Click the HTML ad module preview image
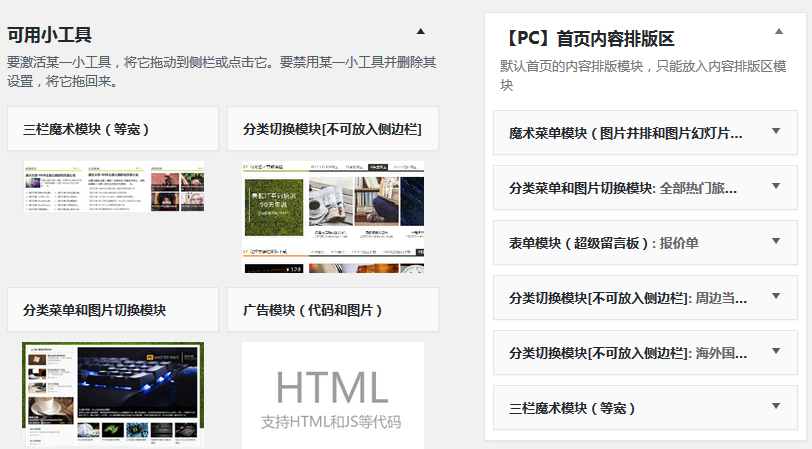Image resolution: width=812 pixels, height=449 pixels. pyautogui.click(x=332, y=395)
